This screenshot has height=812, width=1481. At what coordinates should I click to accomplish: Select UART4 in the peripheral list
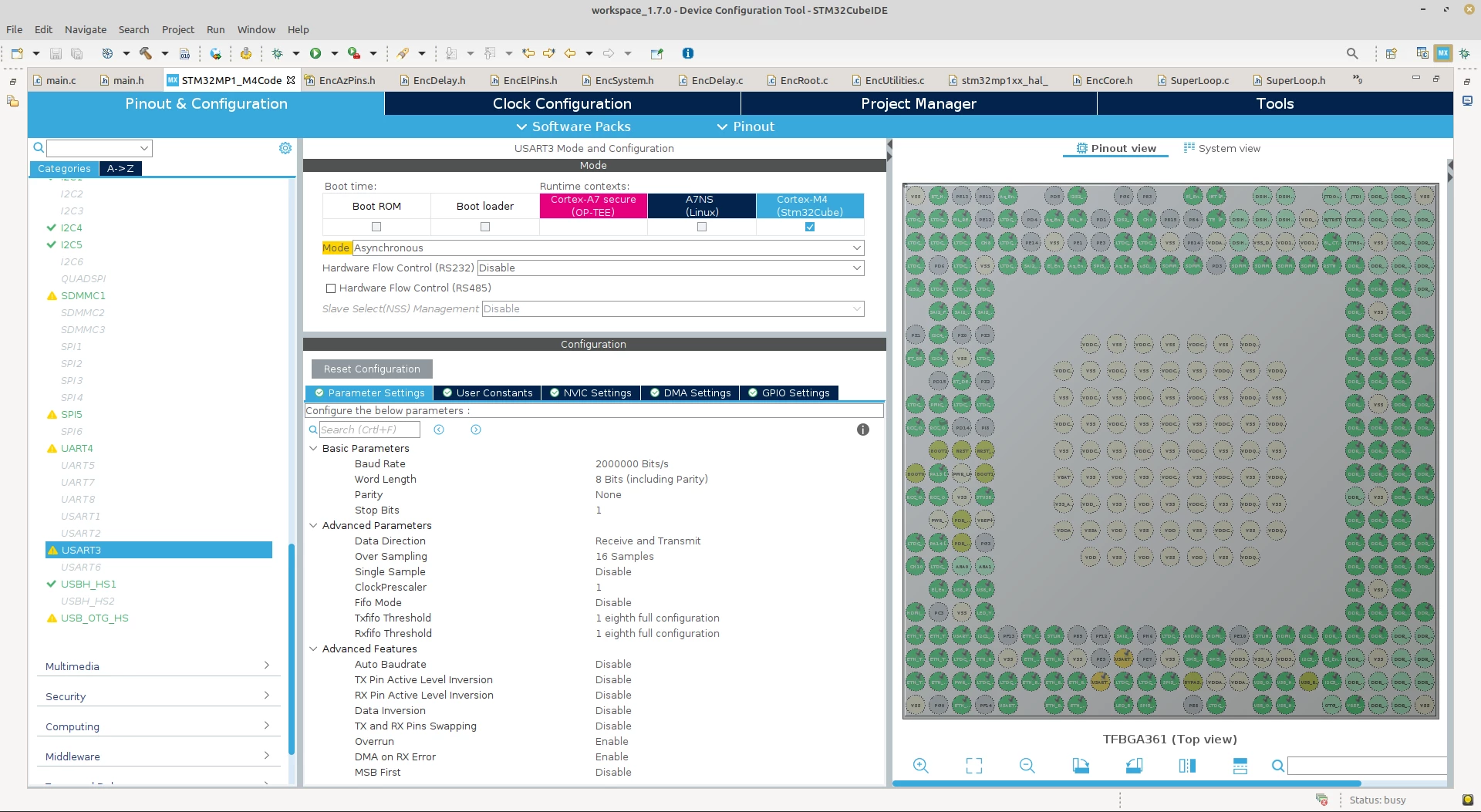(x=77, y=448)
